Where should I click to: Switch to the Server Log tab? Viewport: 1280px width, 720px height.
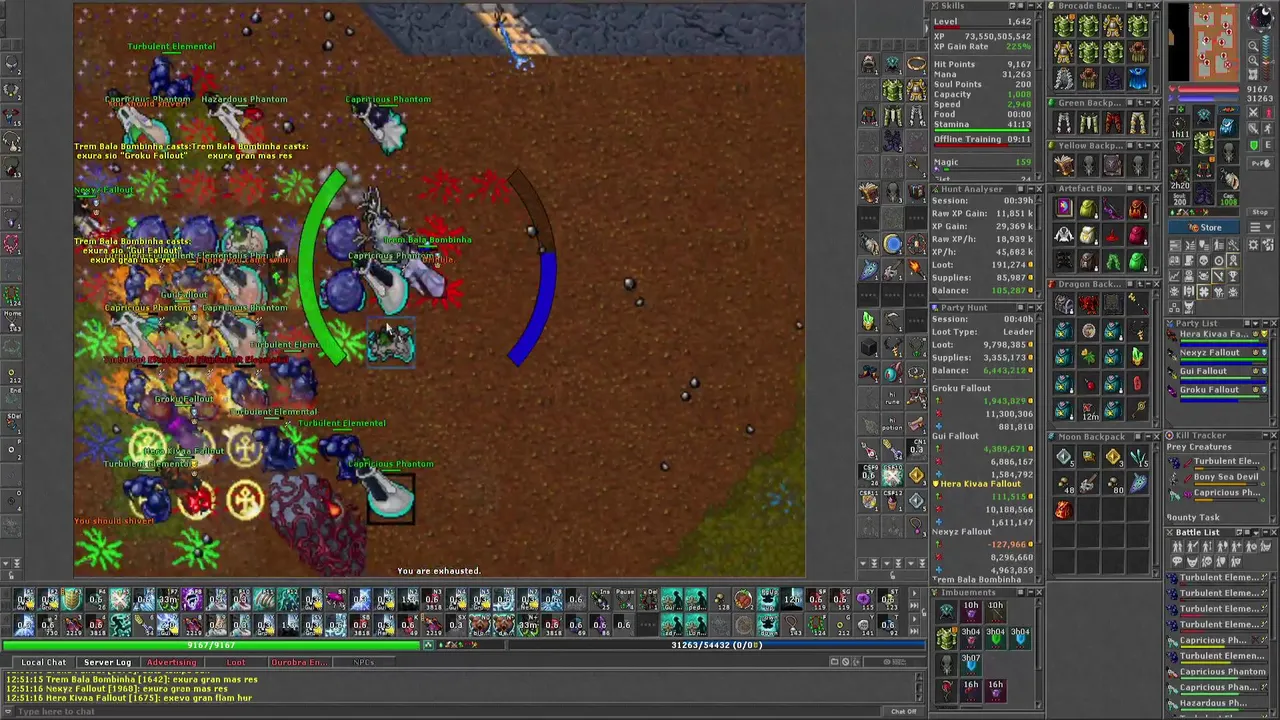107,662
